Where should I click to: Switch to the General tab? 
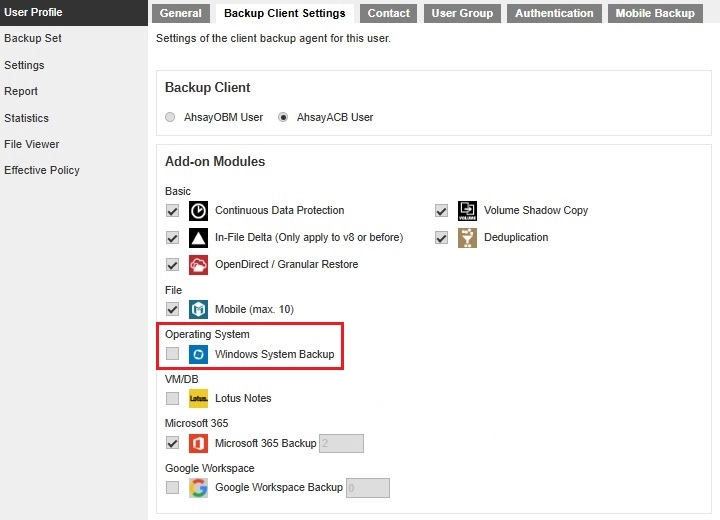tap(180, 13)
